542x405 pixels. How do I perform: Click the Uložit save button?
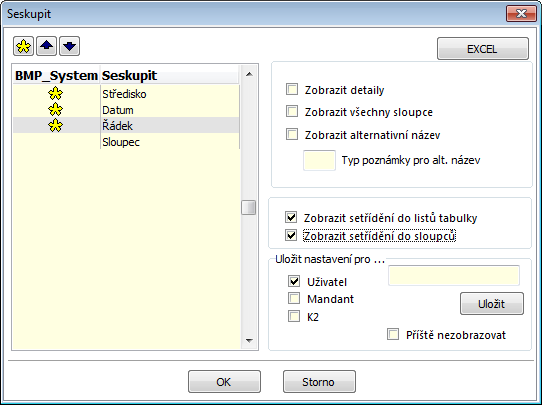tap(492, 304)
